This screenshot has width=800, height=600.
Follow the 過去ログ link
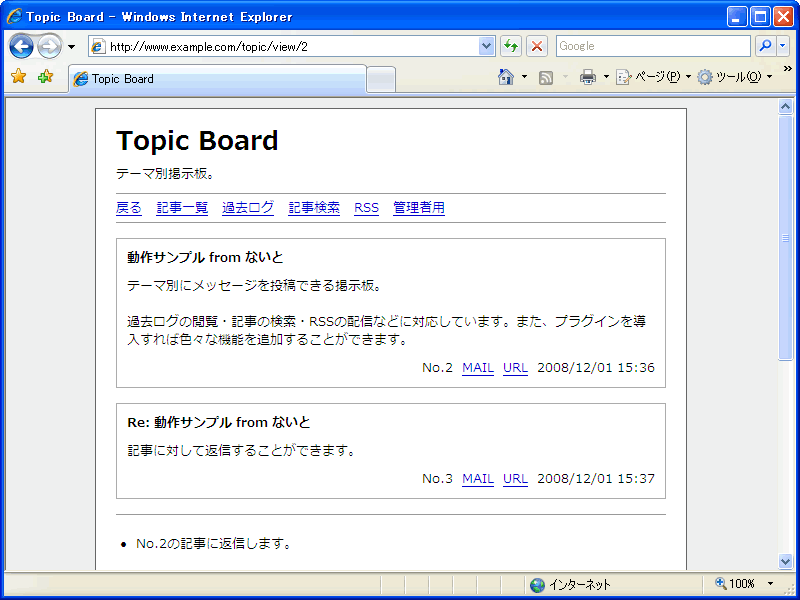tap(248, 208)
